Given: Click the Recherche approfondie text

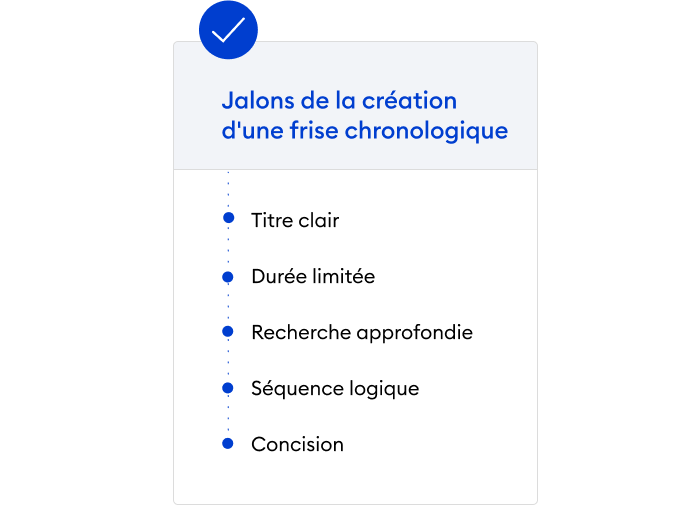Looking at the screenshot, I should (362, 333).
